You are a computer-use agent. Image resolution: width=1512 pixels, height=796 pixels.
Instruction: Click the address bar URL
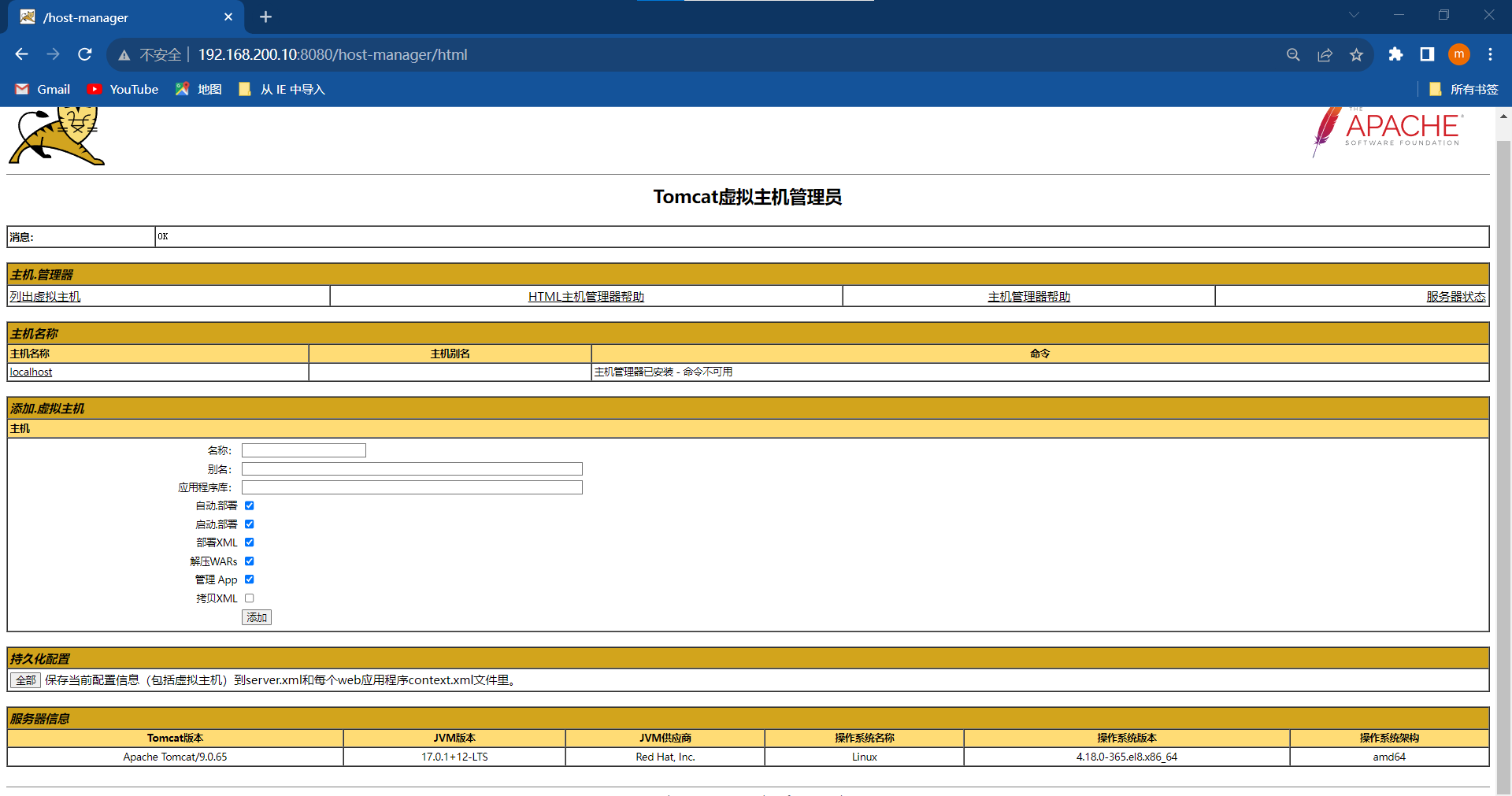[332, 54]
